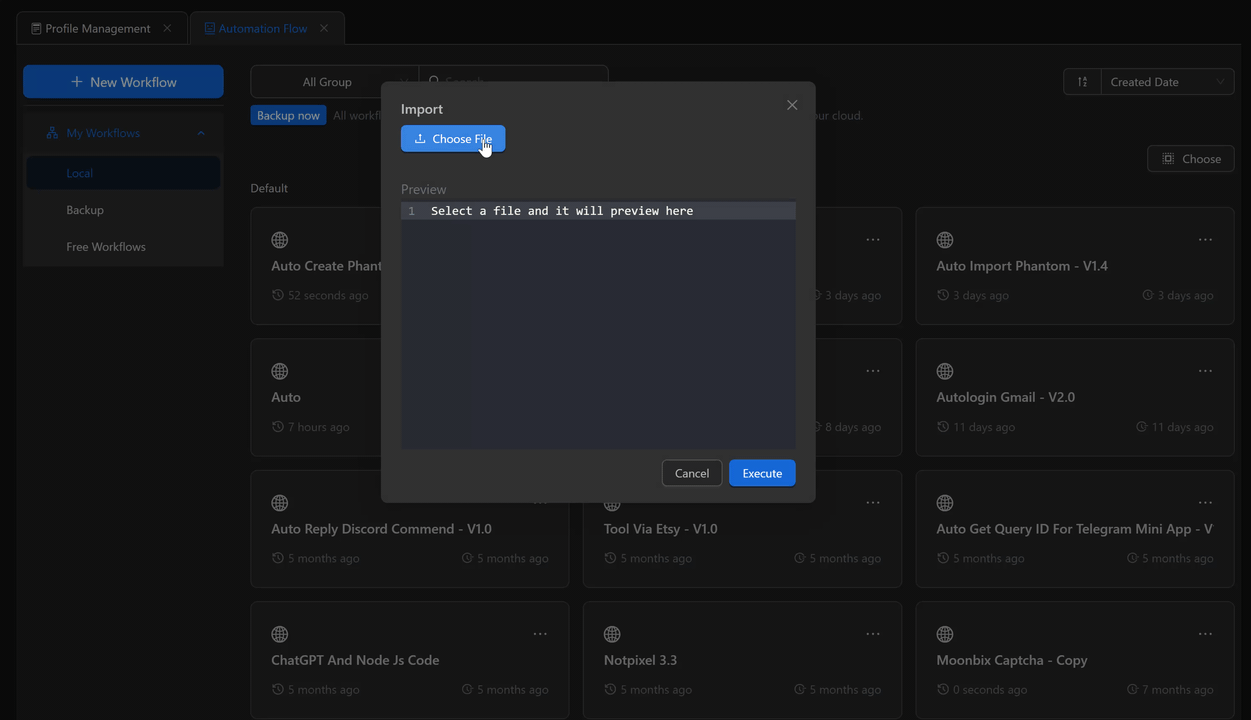
Task: Click the Backup now button
Action: (288, 116)
